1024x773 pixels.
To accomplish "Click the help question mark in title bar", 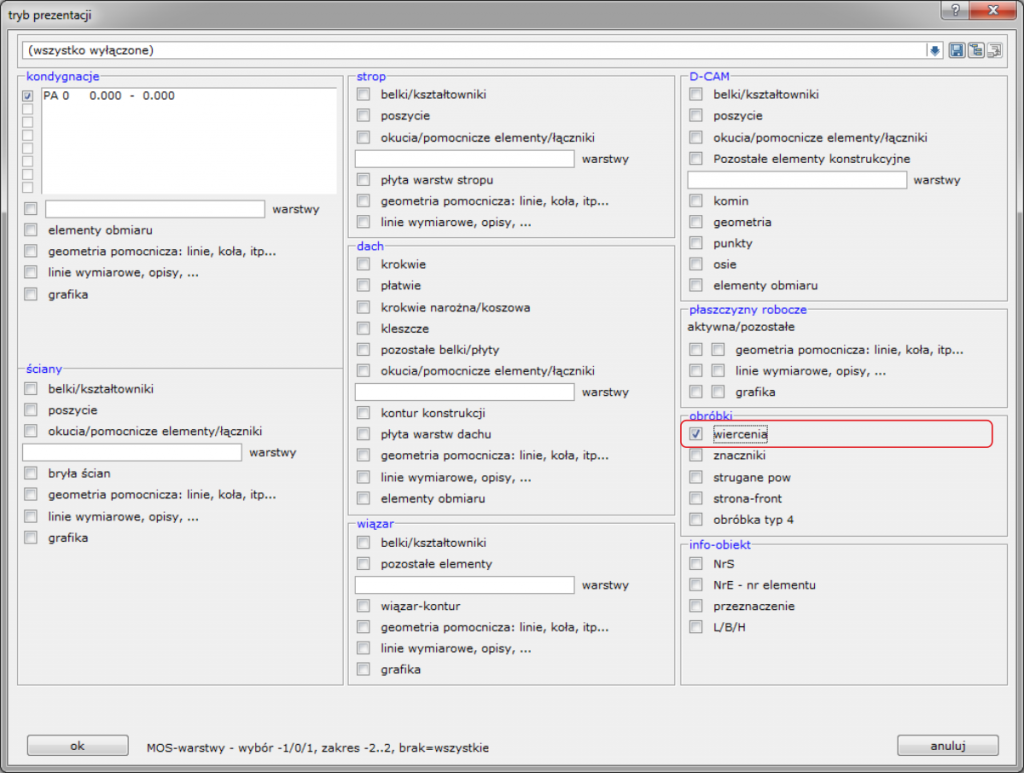I will (x=956, y=10).
